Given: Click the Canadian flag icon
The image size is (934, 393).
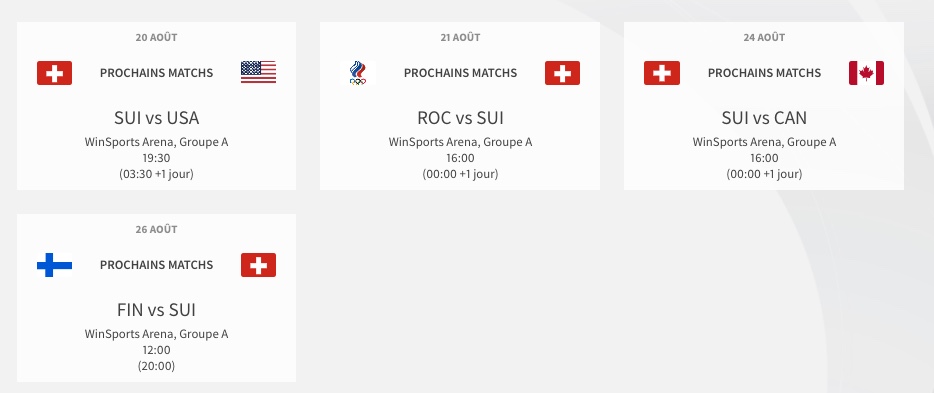Looking at the screenshot, I should pos(866,73).
